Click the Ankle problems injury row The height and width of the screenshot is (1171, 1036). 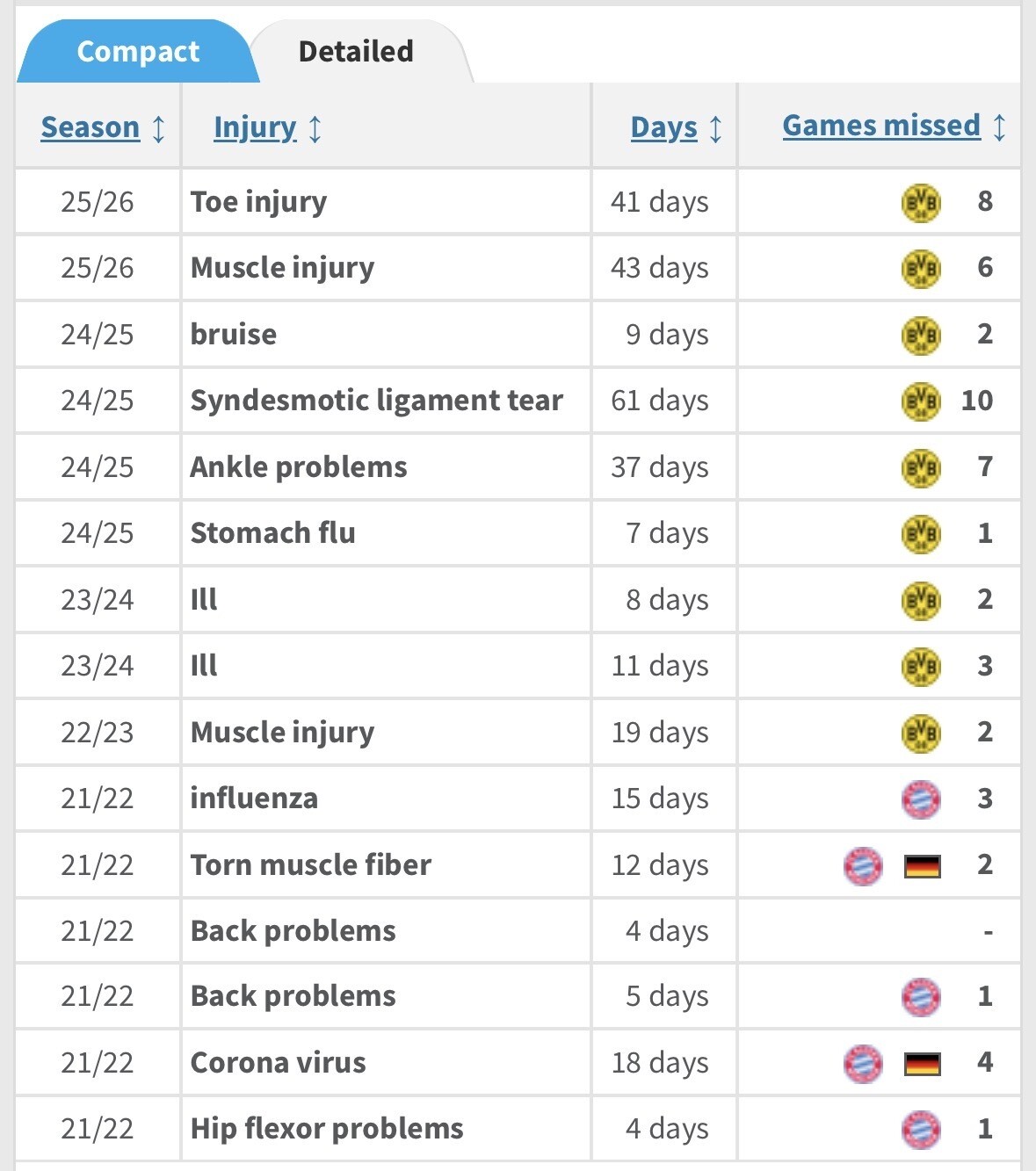click(x=299, y=467)
